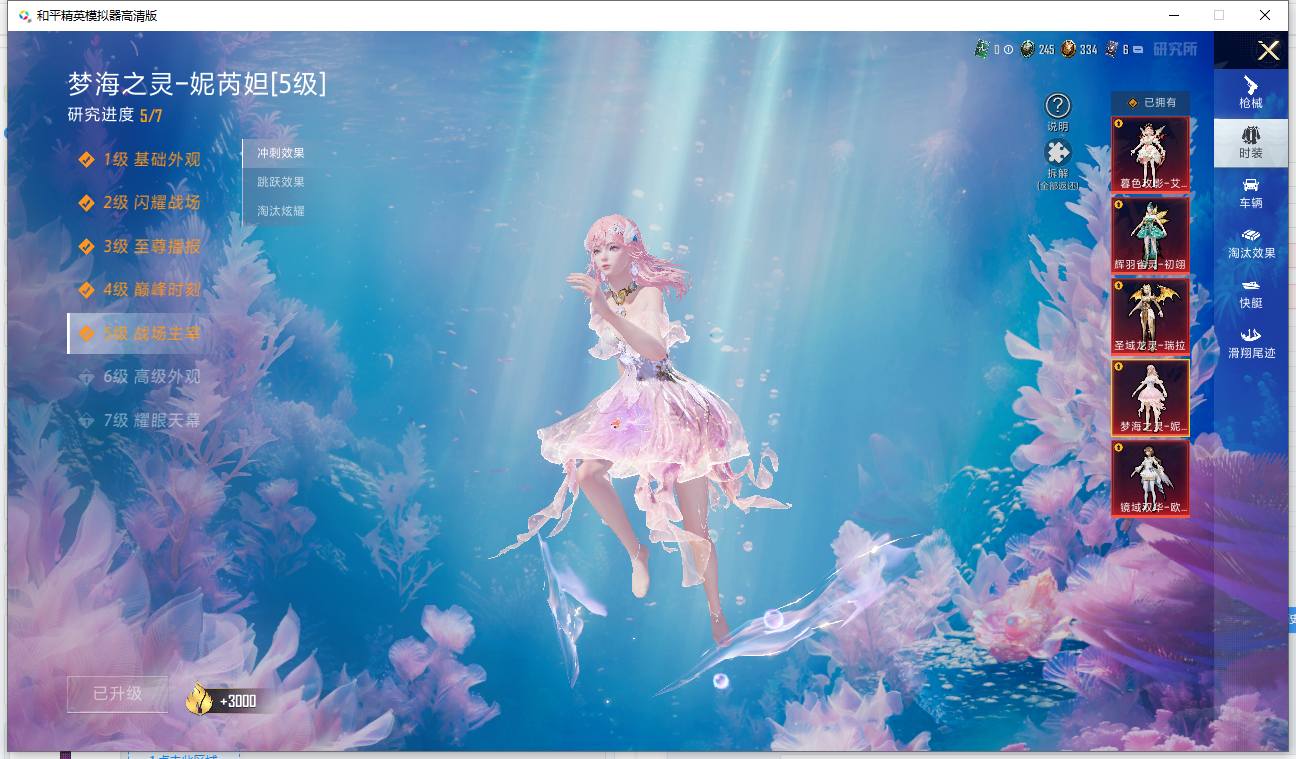Choose the 淘汰炫耀 elimination show-off option
The image size is (1296, 759).
click(280, 211)
